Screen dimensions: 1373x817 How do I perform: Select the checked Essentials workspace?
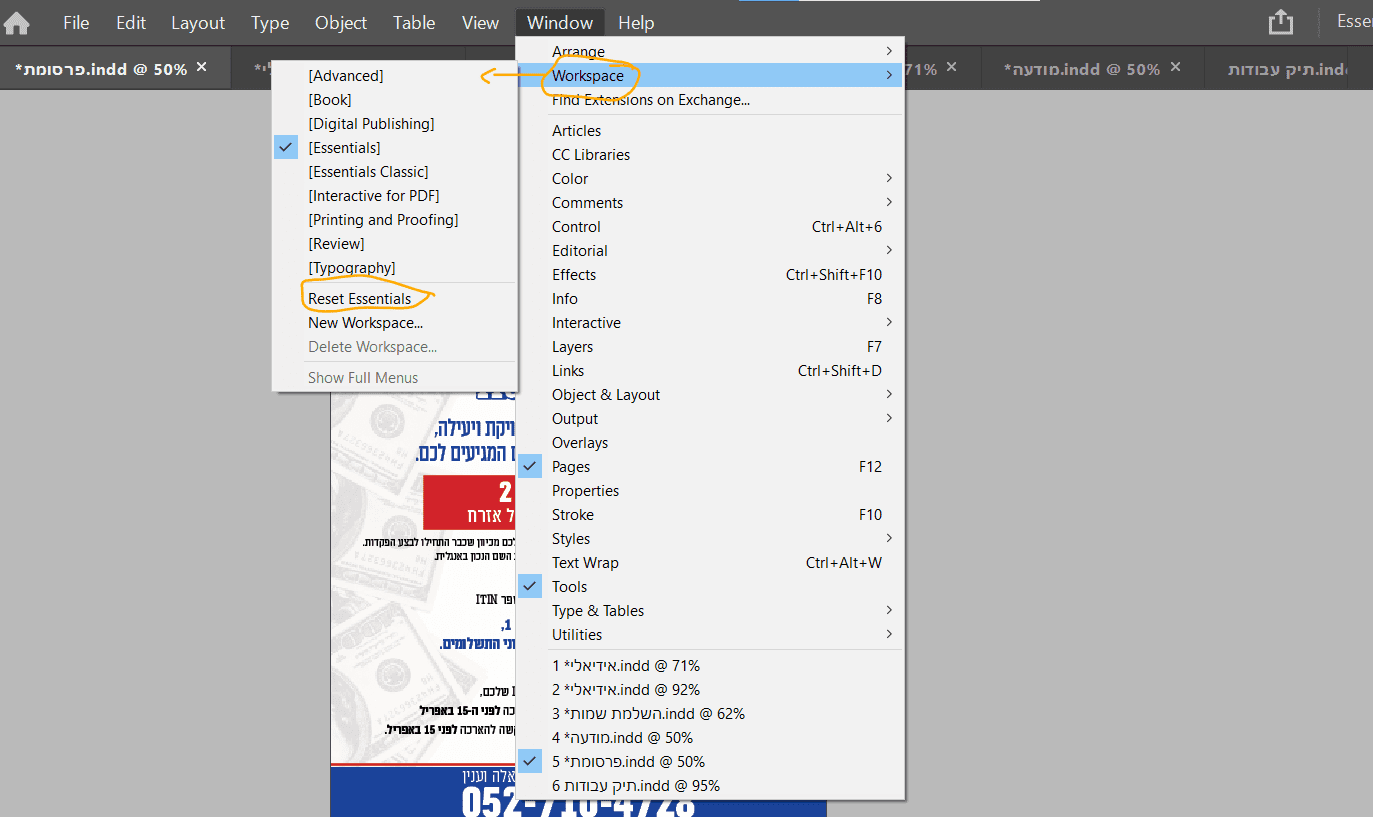pos(395,148)
